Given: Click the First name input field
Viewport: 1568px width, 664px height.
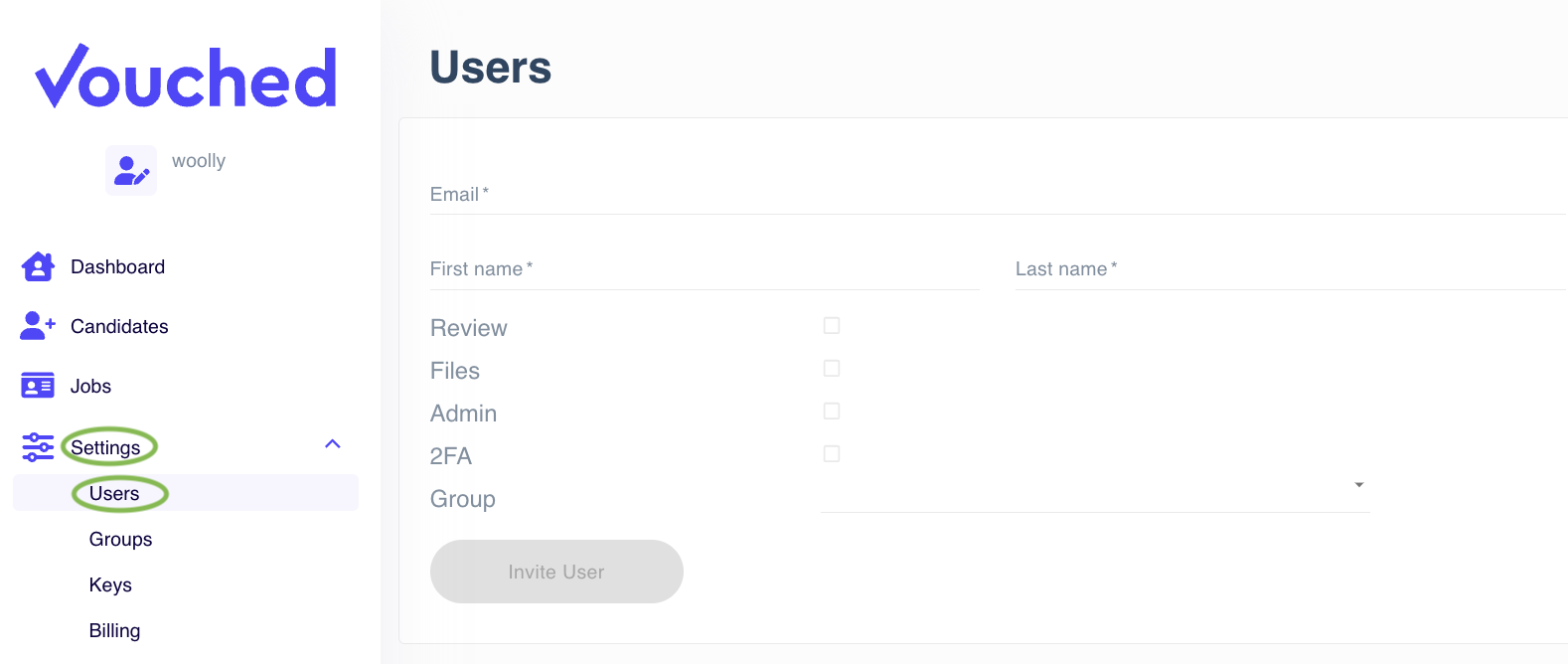Looking at the screenshot, I should (x=696, y=270).
